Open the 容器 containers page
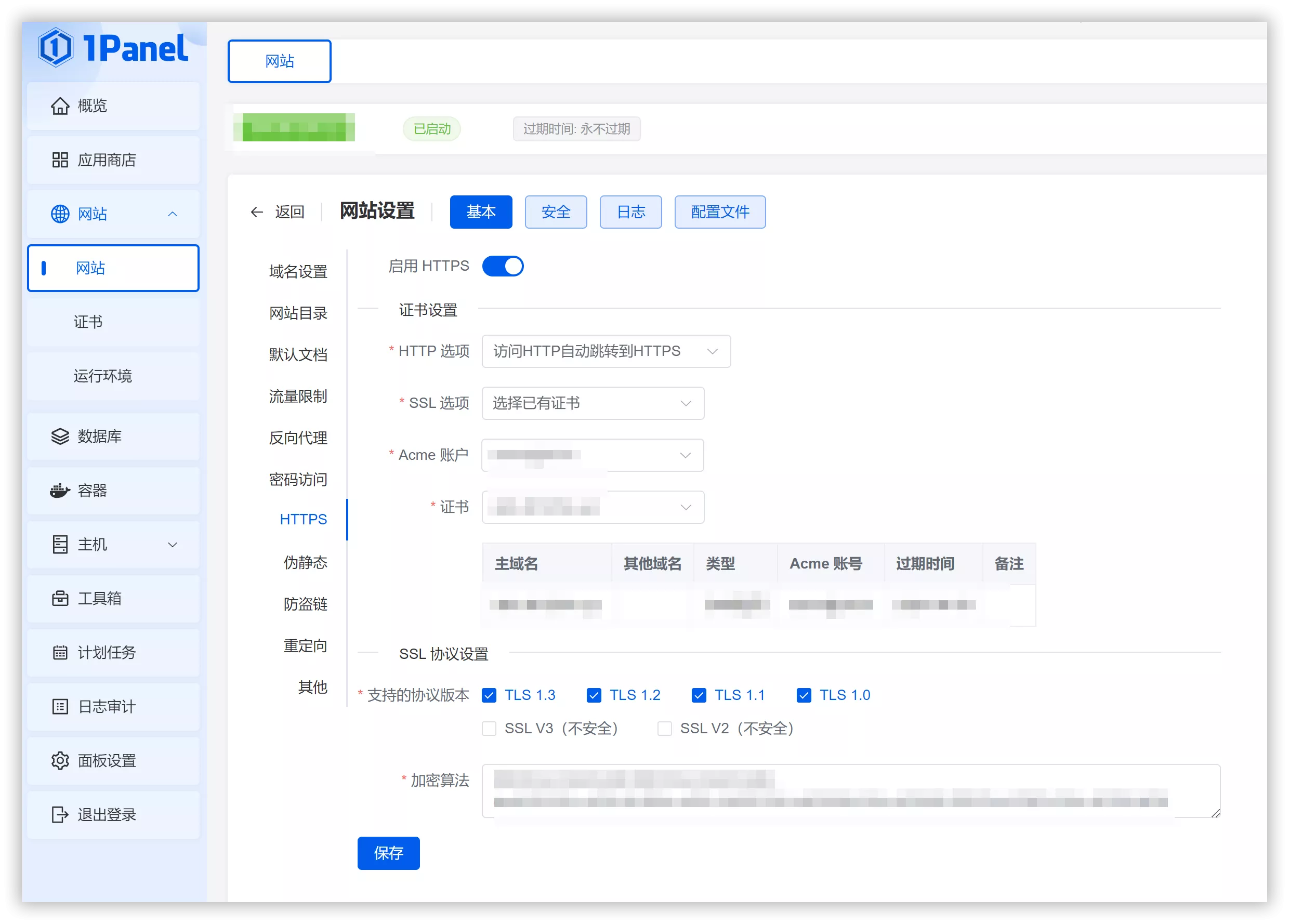1289x924 pixels. pyautogui.click(x=93, y=491)
